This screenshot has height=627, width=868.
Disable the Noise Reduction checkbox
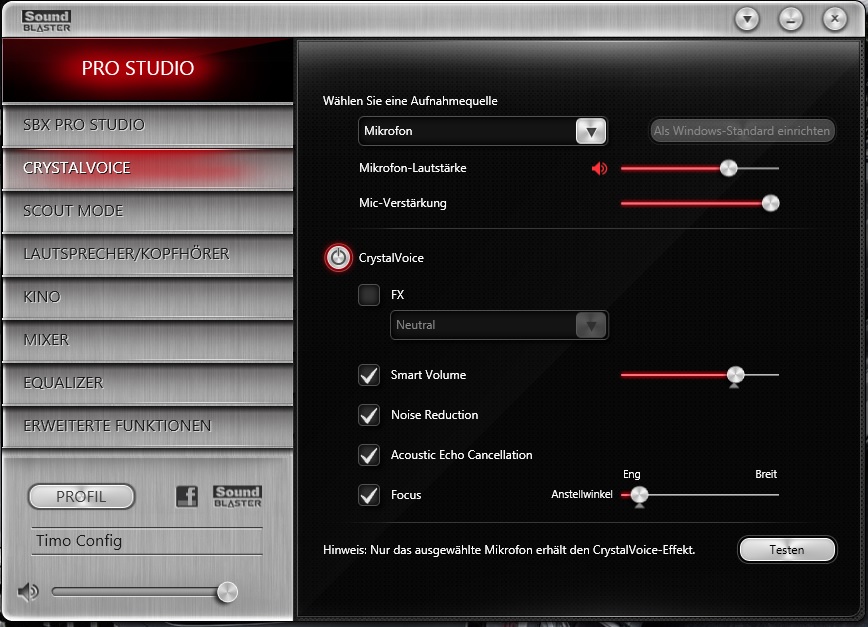point(369,414)
